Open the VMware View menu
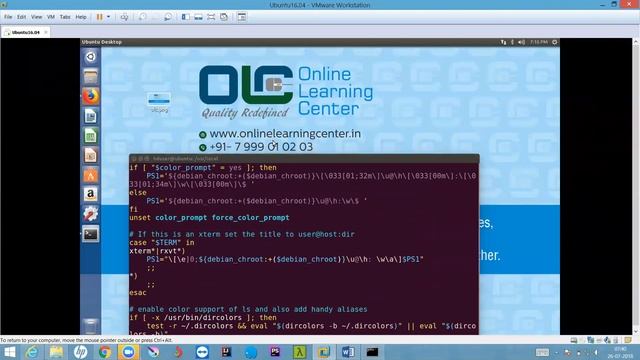Screen dimensions: 640x360 click(36, 17)
